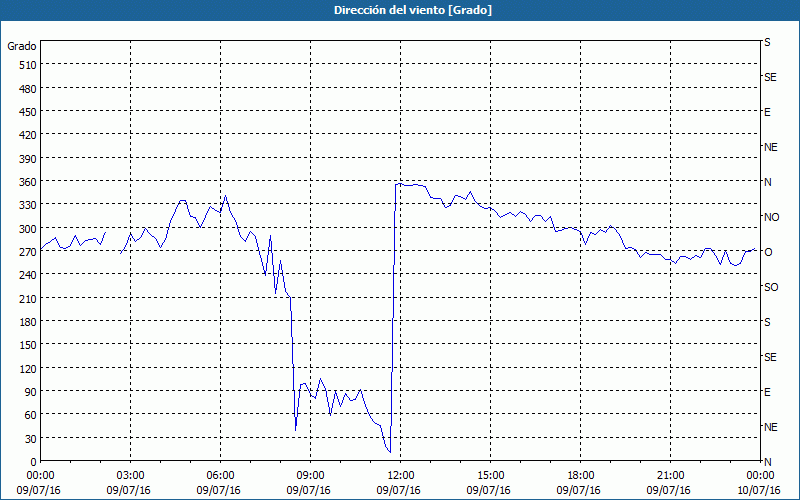Click the chart title "Dirección del viento [Grado]"
This screenshot has height=500, width=800.
[x=413, y=10]
